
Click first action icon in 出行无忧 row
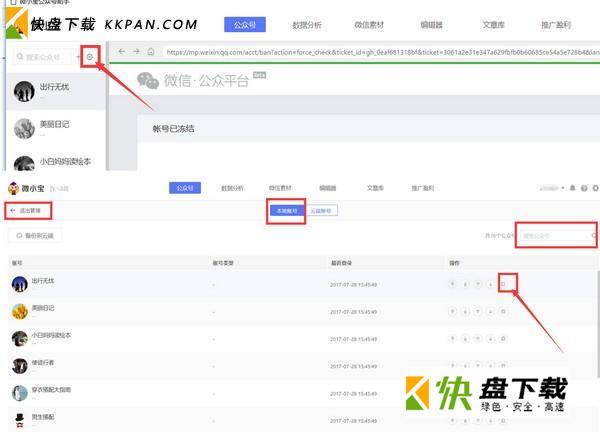[x=452, y=284]
